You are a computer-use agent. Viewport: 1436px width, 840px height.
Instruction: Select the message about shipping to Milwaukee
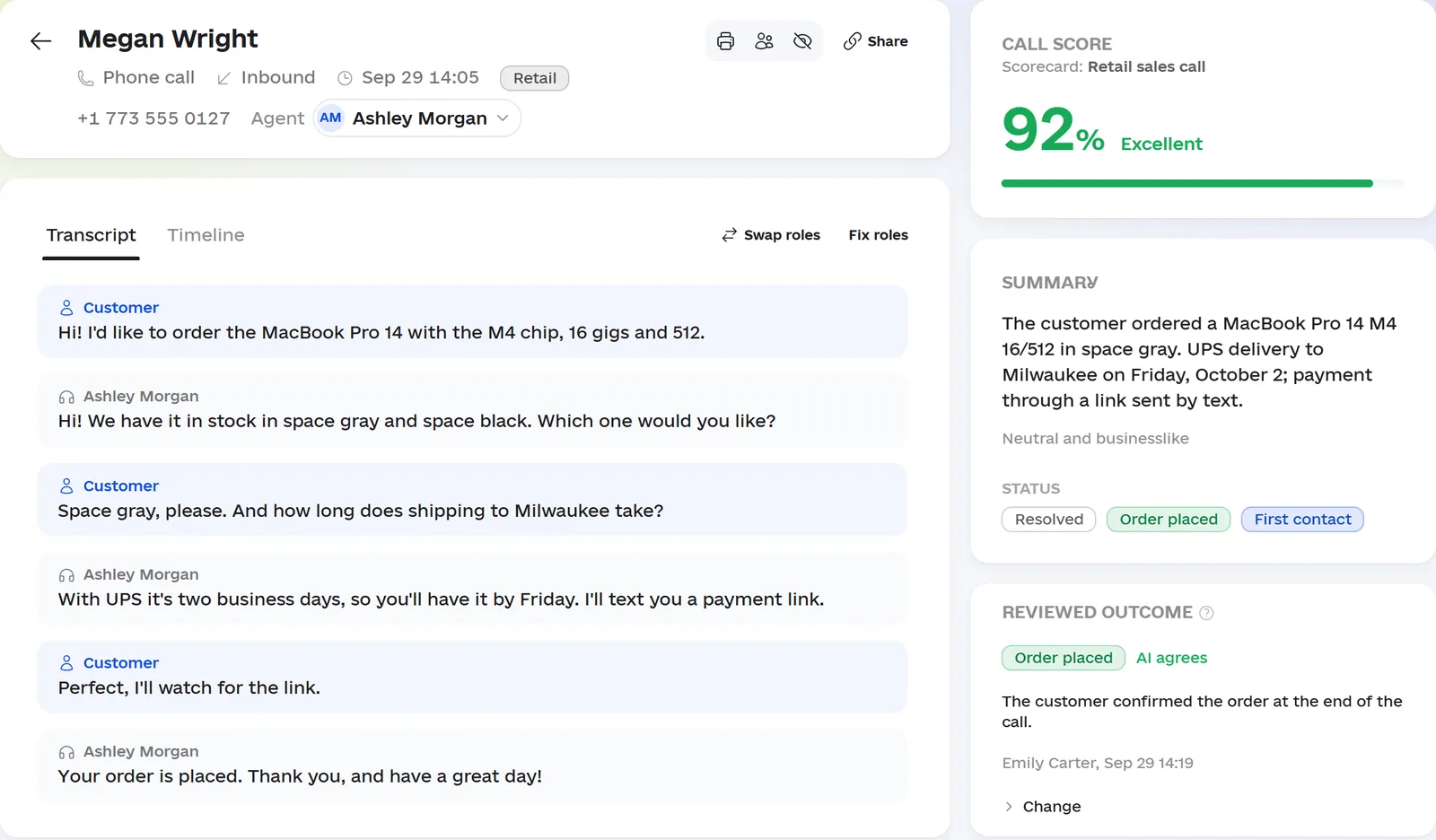(472, 499)
